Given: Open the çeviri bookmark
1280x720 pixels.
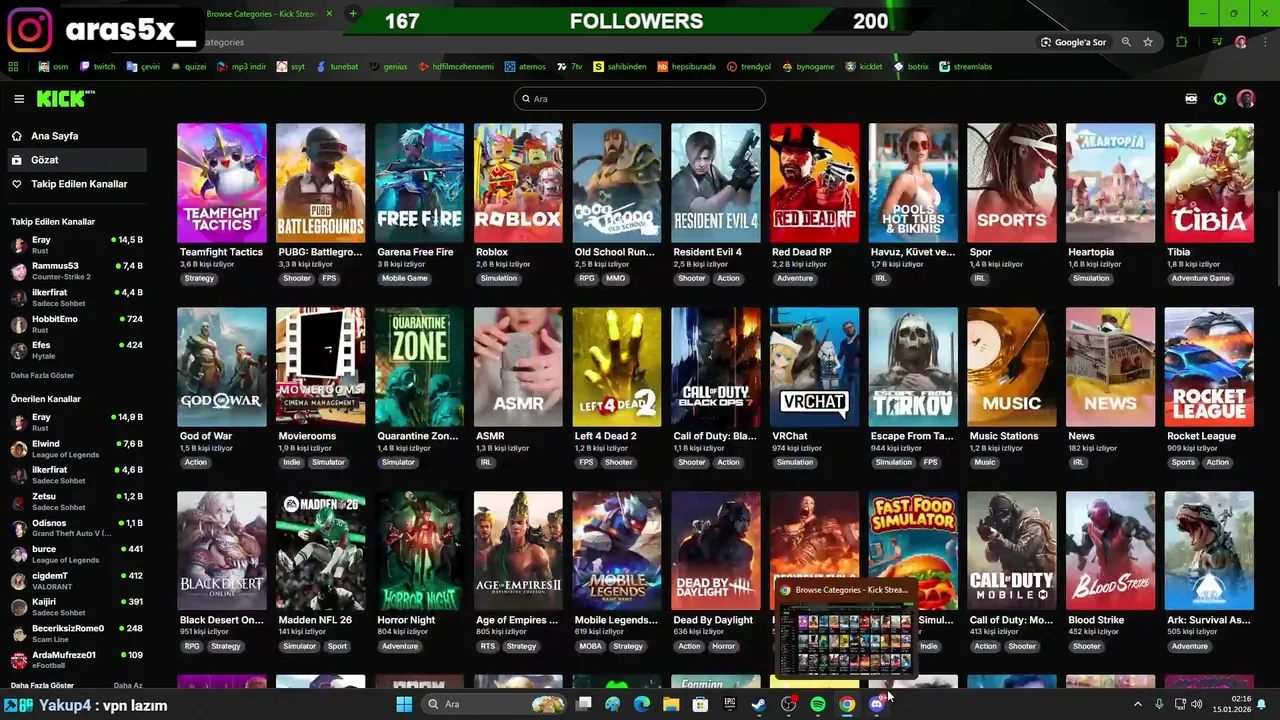Looking at the screenshot, I should 143,67.
